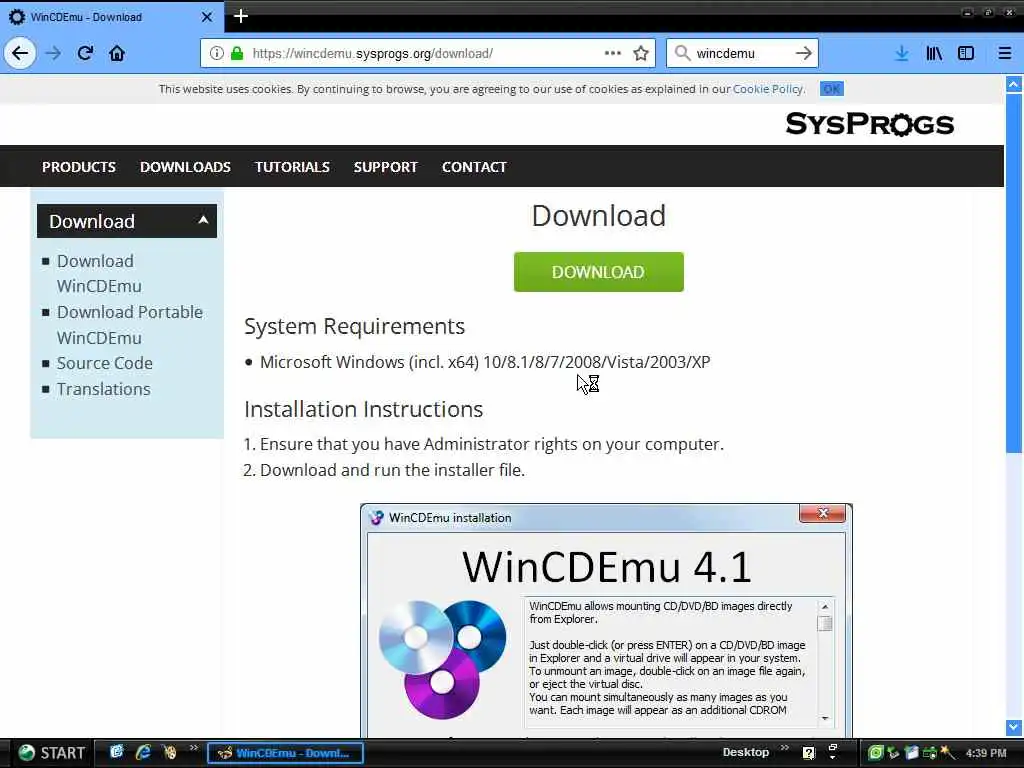The image size is (1024, 768).
Task: Reload the page with the refresh icon
Action: coord(85,53)
